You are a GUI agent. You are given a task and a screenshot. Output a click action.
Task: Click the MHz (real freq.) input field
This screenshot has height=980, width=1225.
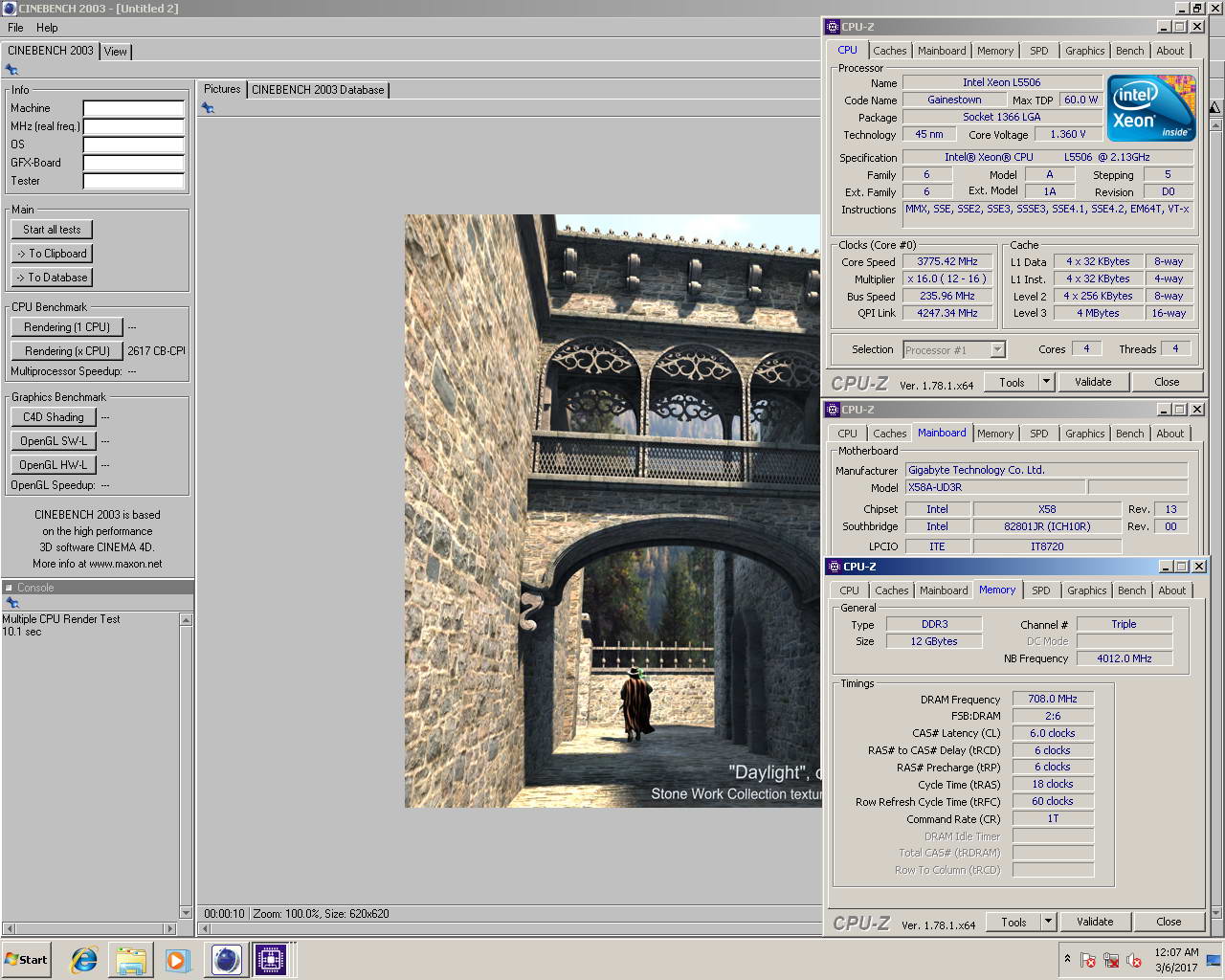click(133, 126)
